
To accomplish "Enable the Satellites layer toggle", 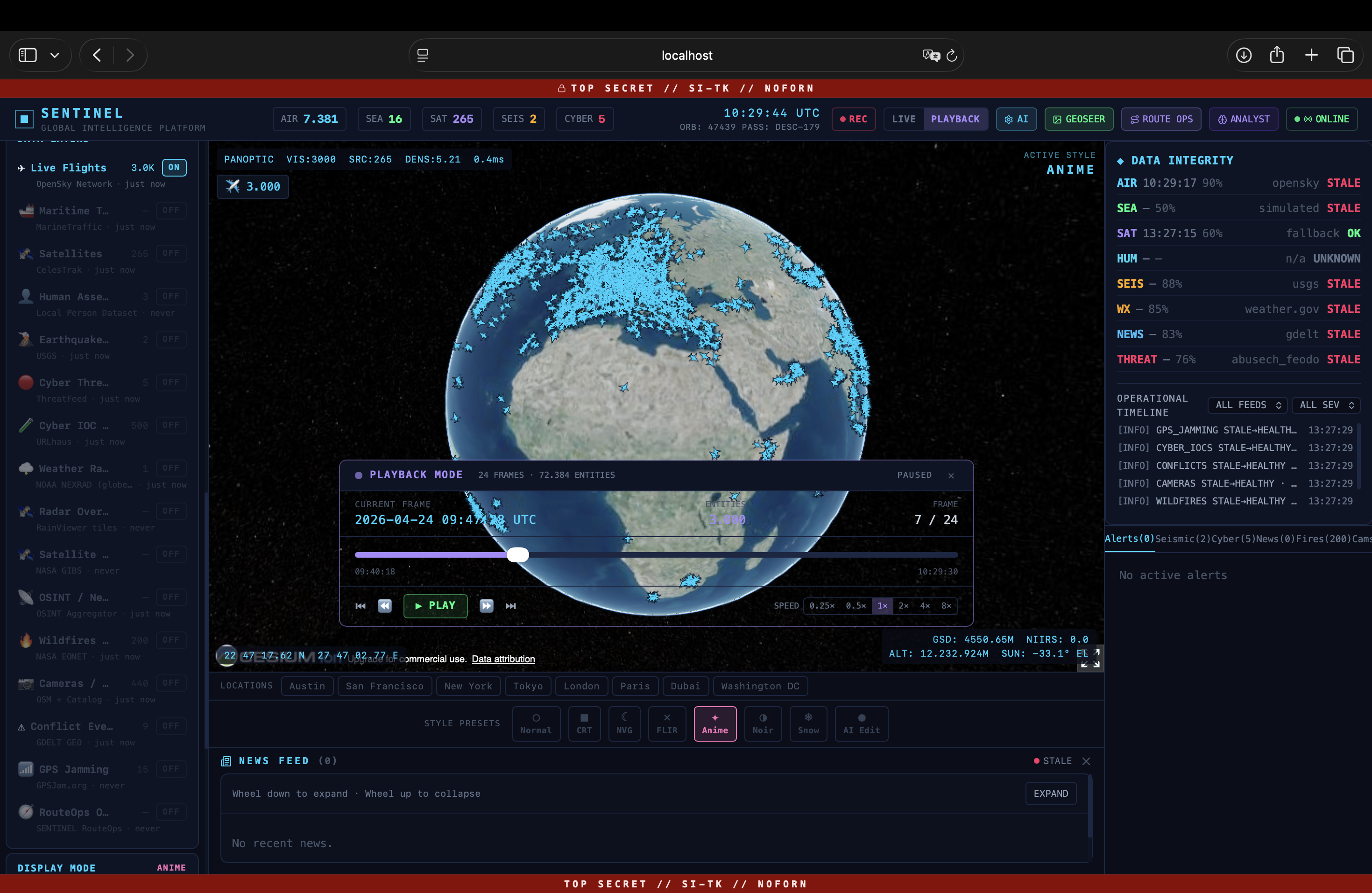I will [x=170, y=254].
